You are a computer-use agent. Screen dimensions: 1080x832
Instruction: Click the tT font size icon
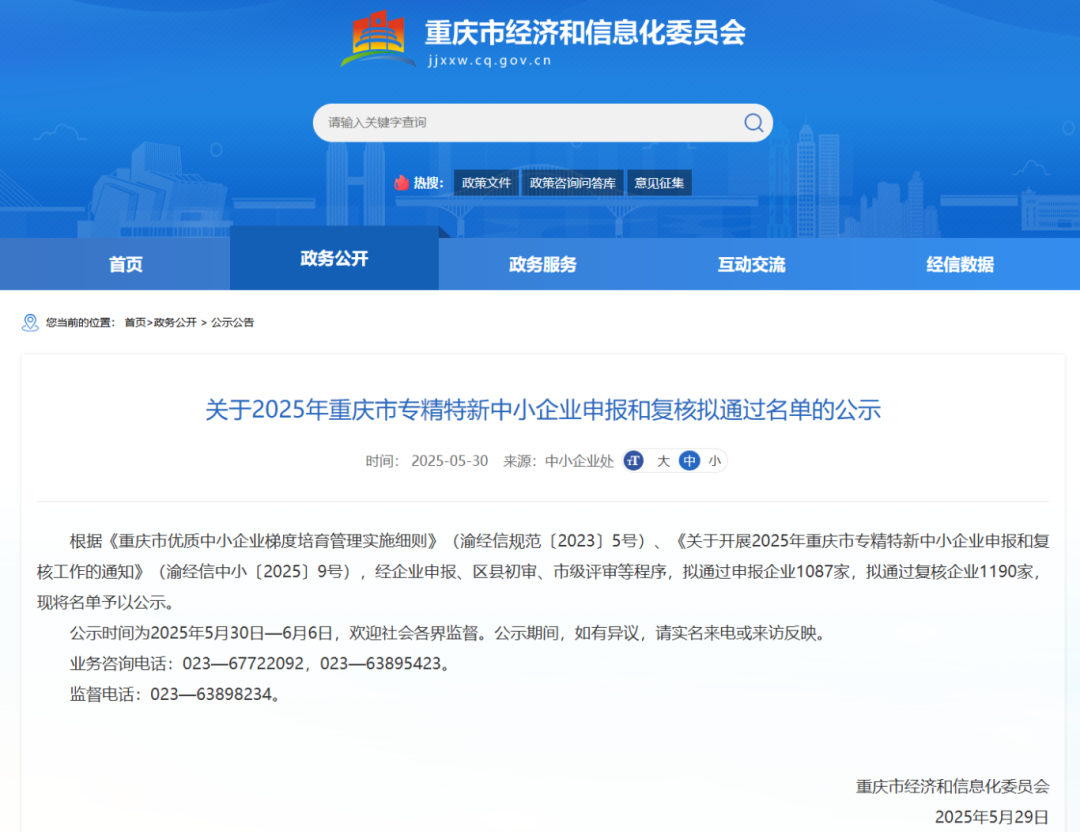point(633,461)
